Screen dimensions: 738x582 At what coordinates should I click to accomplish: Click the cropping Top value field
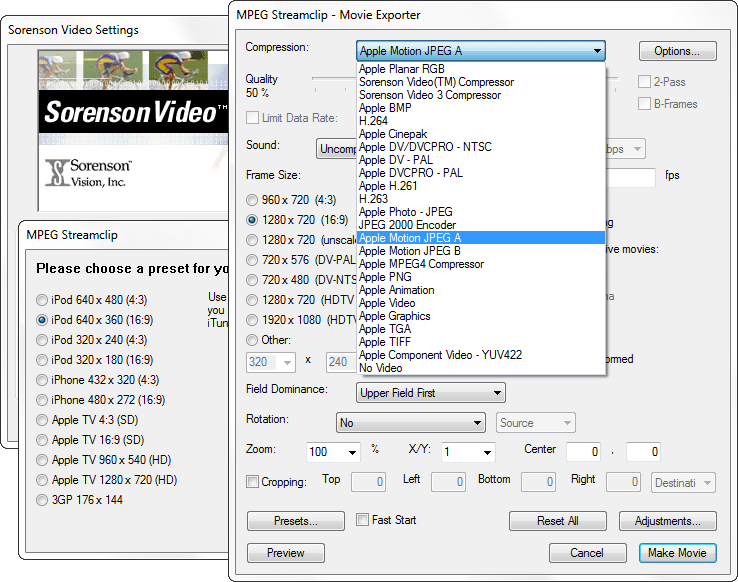(x=368, y=482)
